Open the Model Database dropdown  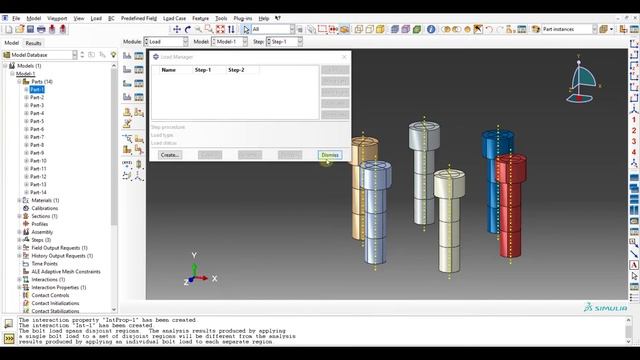[x=40, y=55]
